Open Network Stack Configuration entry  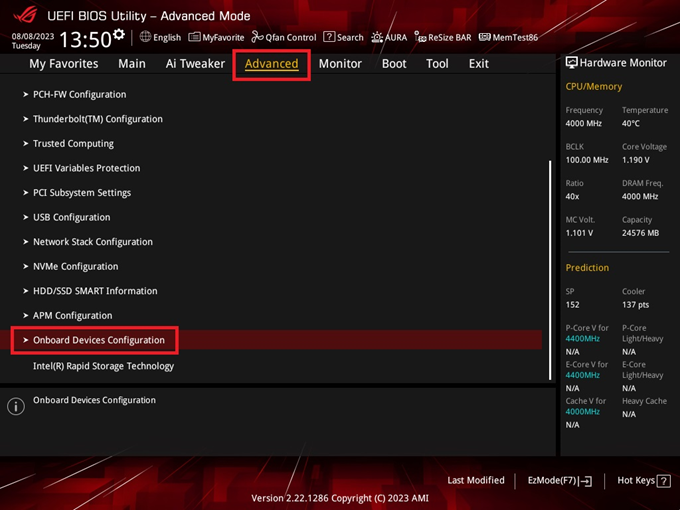tap(93, 242)
